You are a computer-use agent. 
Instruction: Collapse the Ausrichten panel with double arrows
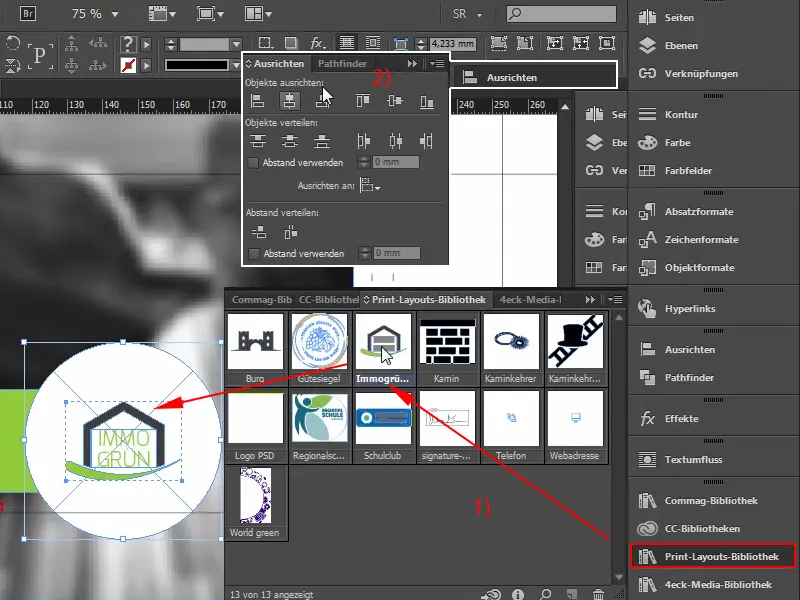[x=412, y=64]
